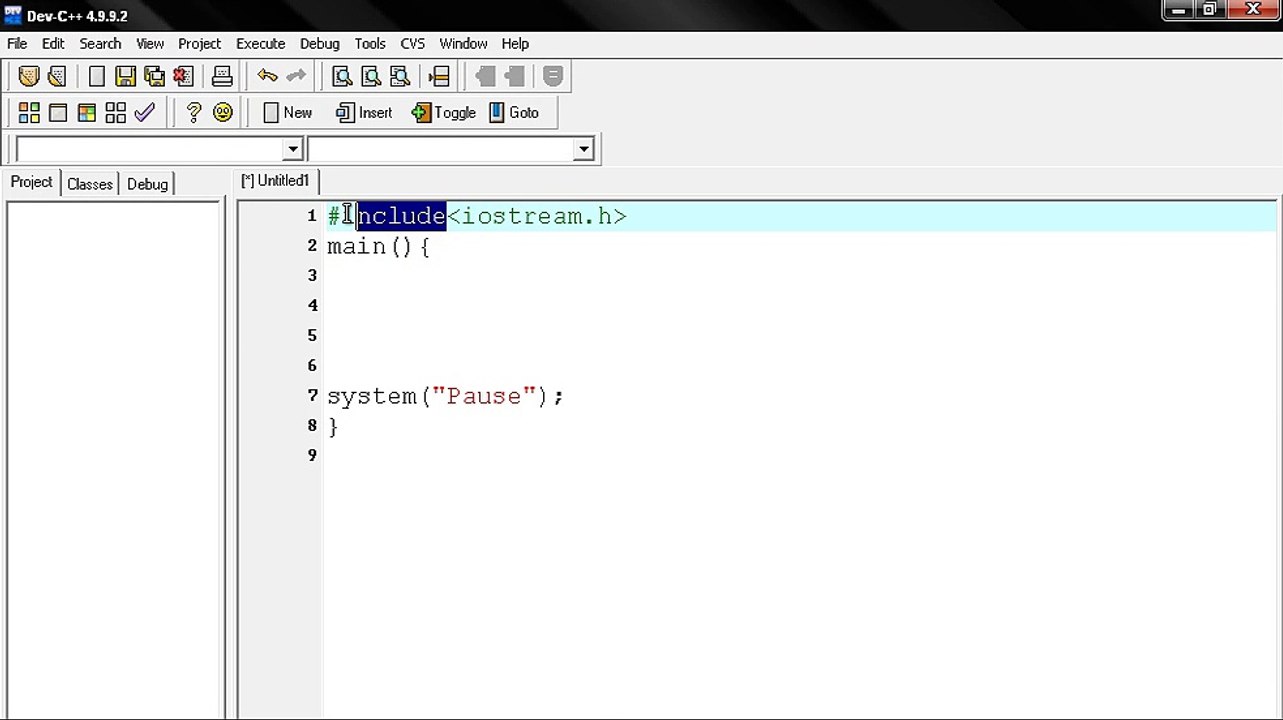Click the Debug checkmark icon
The image size is (1283, 720).
[145, 113]
